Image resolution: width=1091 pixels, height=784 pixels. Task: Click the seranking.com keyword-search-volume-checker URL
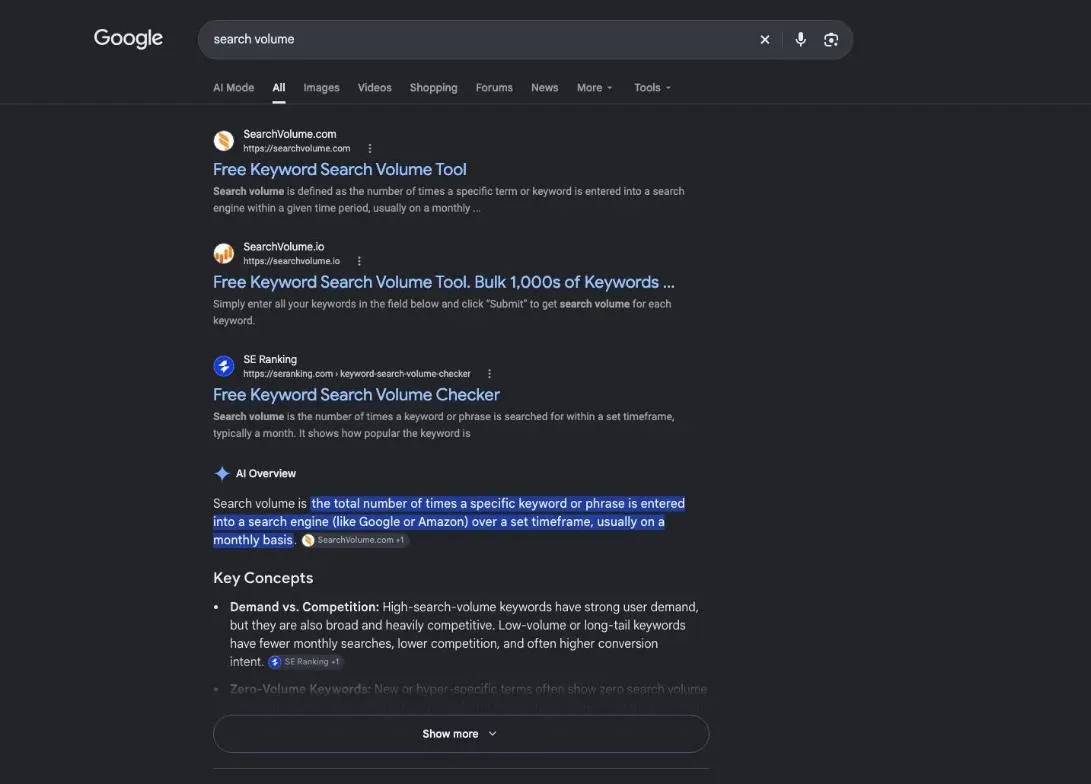[x=357, y=374]
